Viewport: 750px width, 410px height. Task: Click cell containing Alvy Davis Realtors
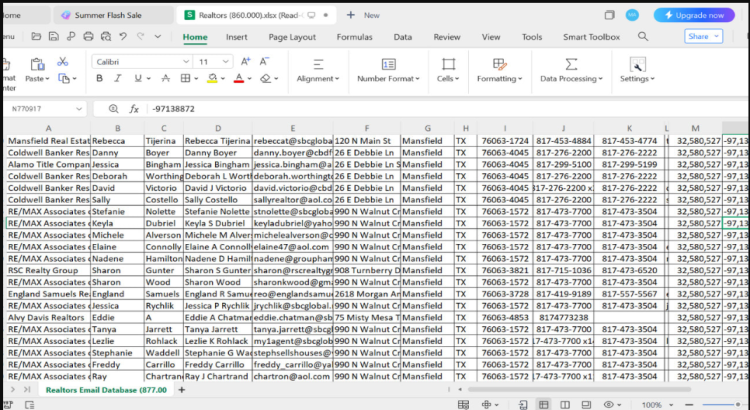(x=48, y=318)
